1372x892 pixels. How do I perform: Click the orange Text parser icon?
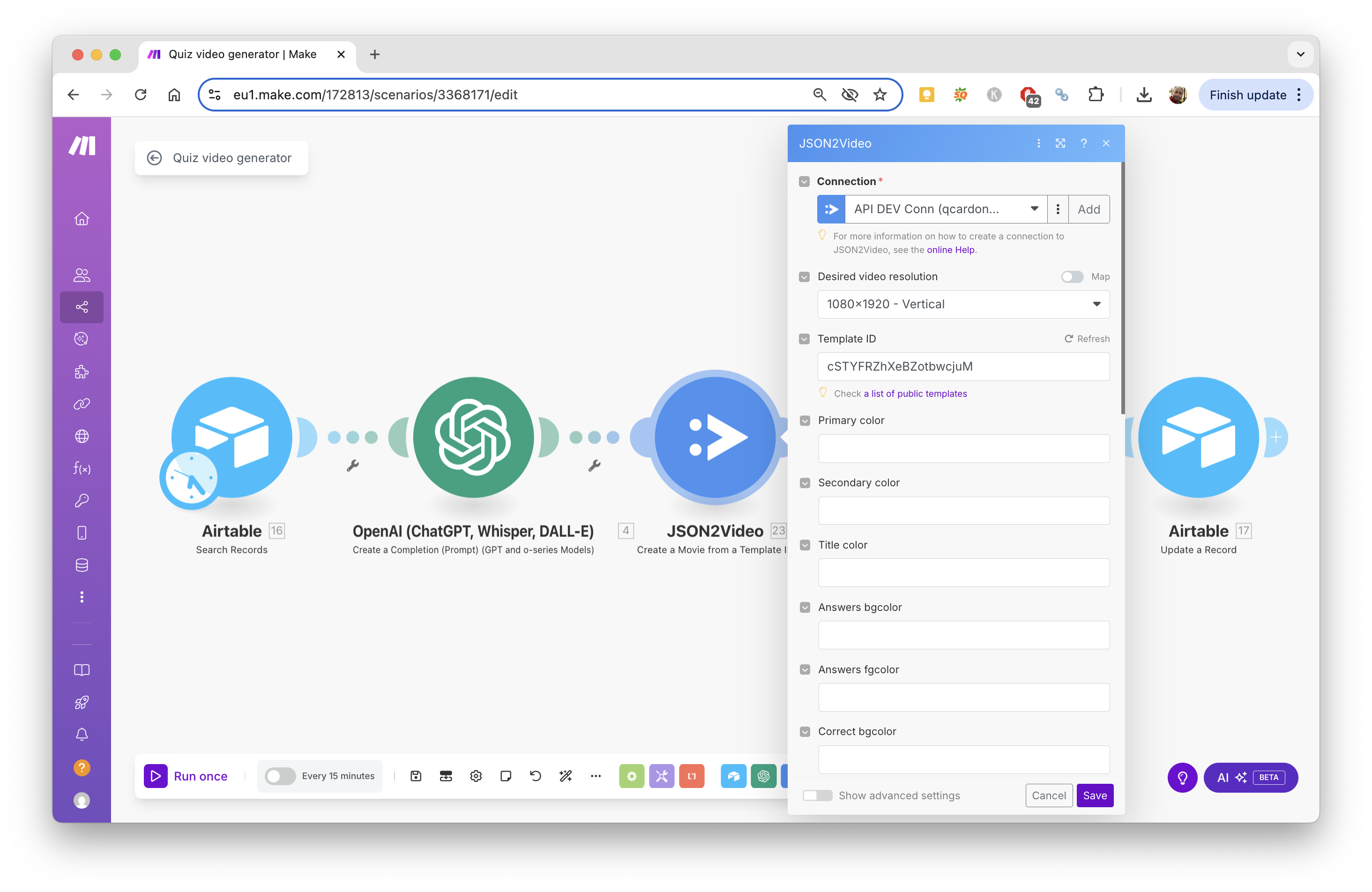(x=692, y=776)
